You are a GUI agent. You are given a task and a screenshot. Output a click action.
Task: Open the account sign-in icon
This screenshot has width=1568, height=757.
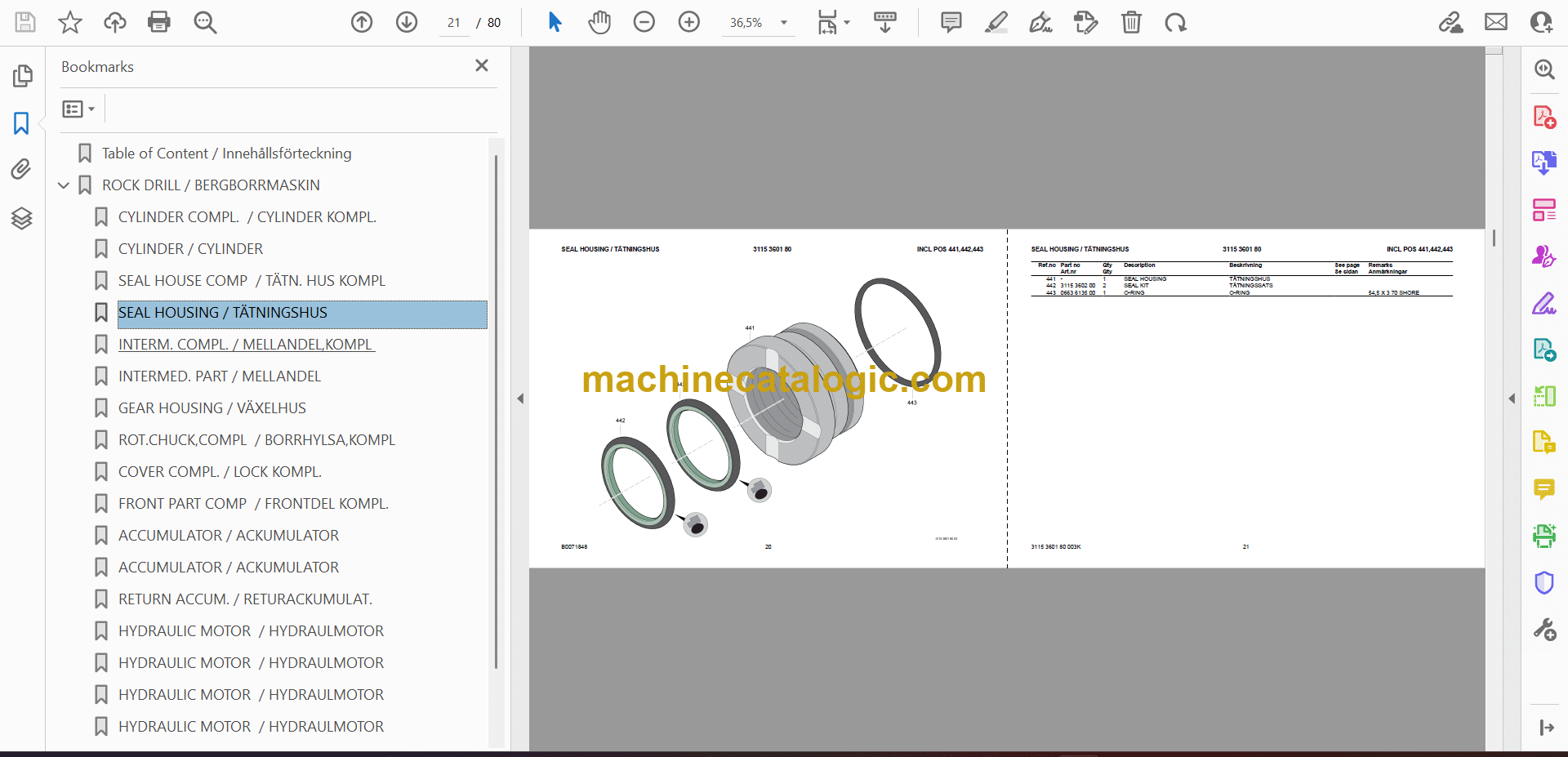[x=1541, y=22]
